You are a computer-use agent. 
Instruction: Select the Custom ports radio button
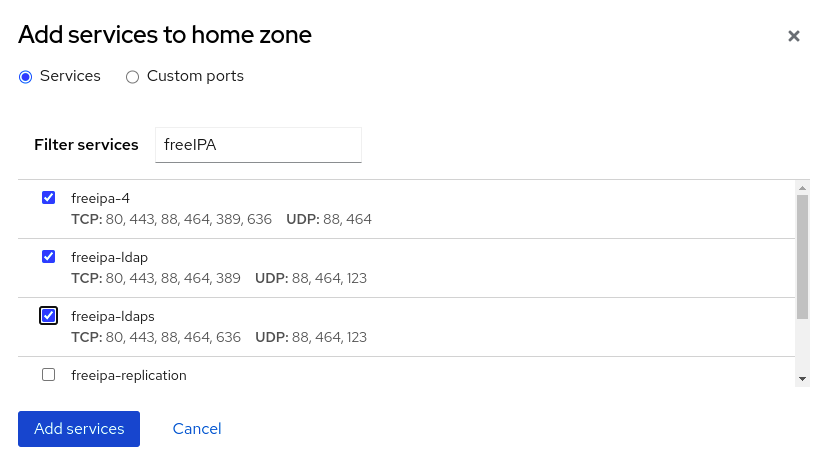[133, 76]
